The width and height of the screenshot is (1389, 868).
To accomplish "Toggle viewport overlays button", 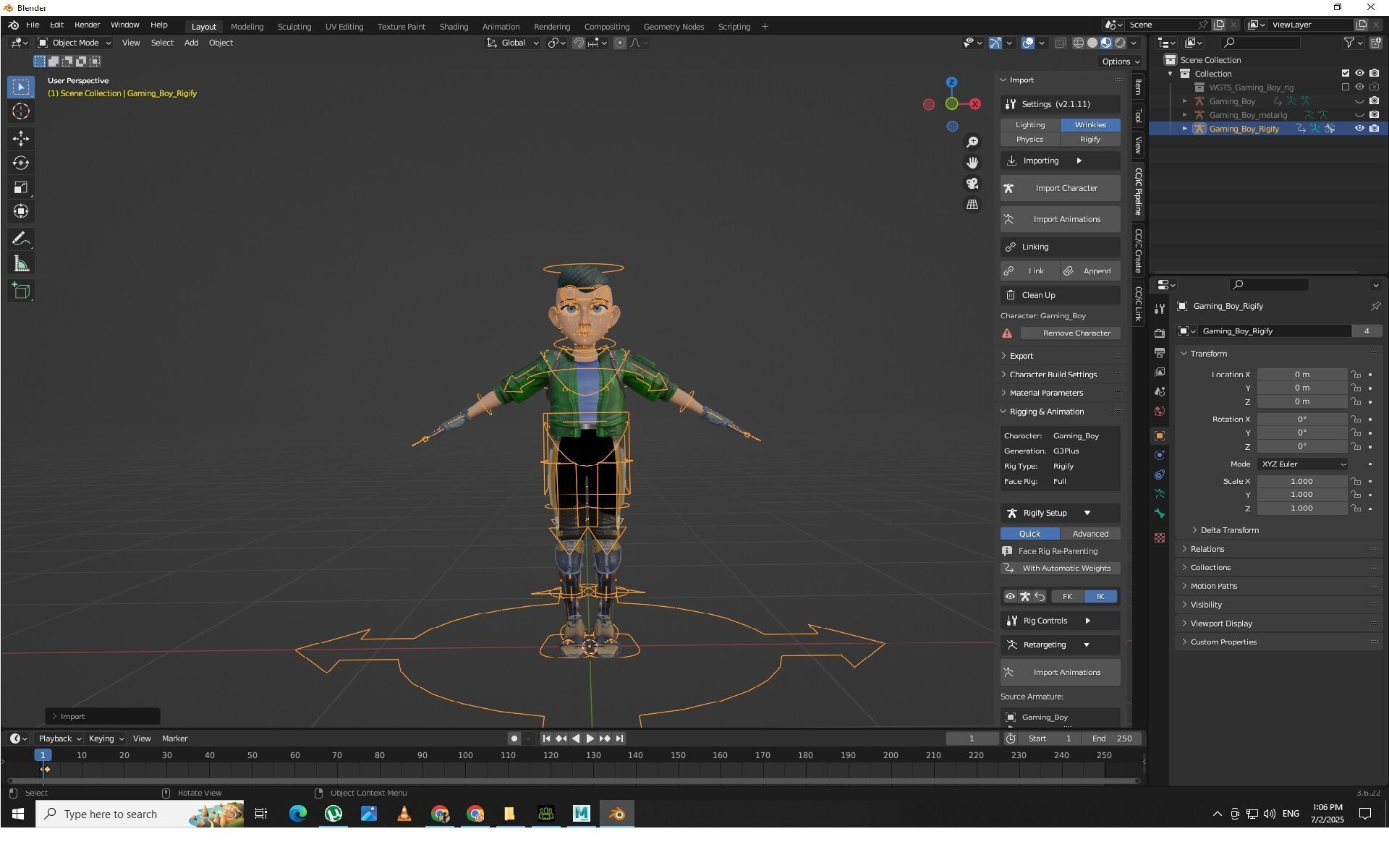I will tap(1027, 43).
